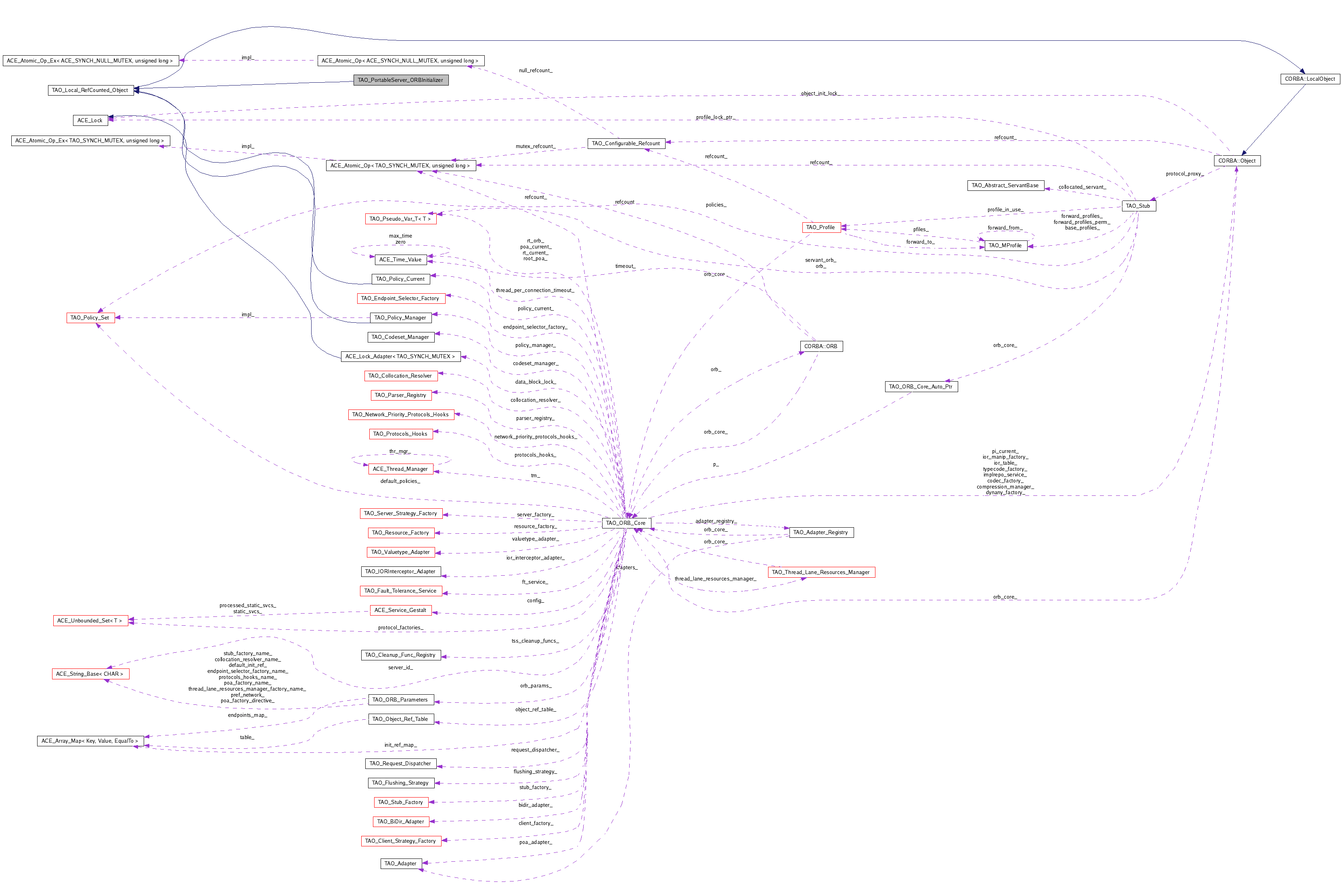The image size is (1342, 896).
Task: Select the TAO_Policy_Set class node
Action: [x=91, y=317]
